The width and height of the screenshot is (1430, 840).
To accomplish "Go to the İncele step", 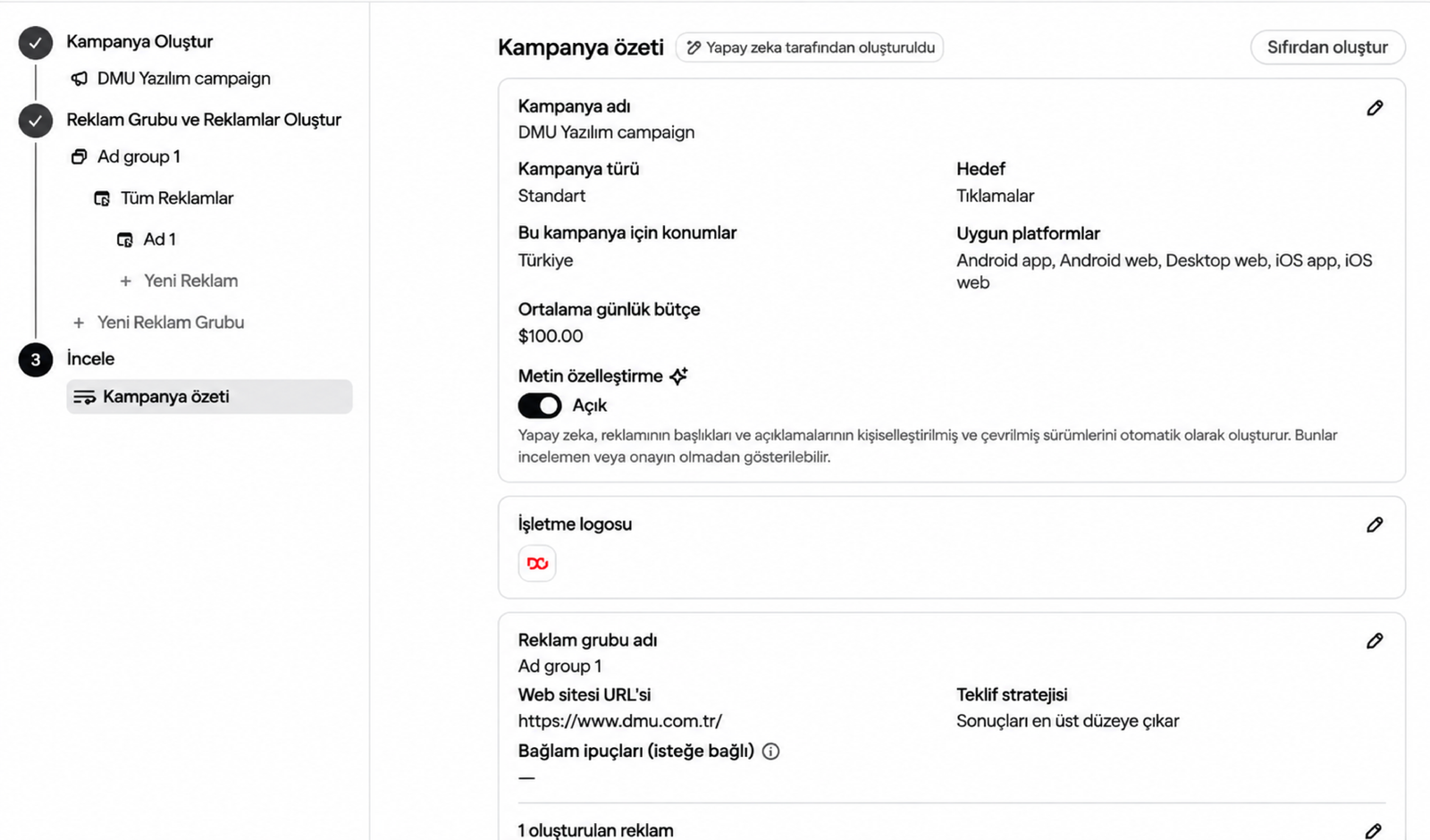I will point(90,359).
